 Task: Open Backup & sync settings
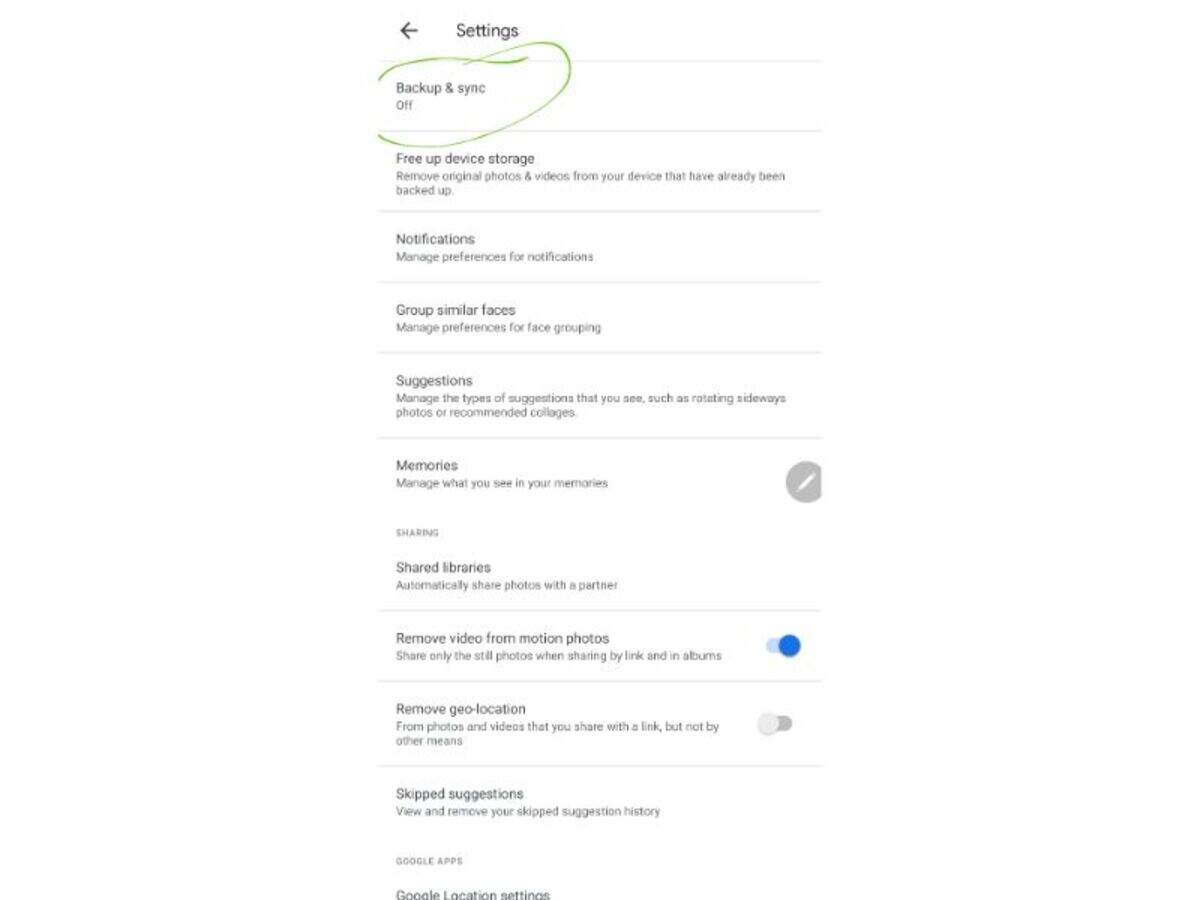pyautogui.click(x=599, y=96)
